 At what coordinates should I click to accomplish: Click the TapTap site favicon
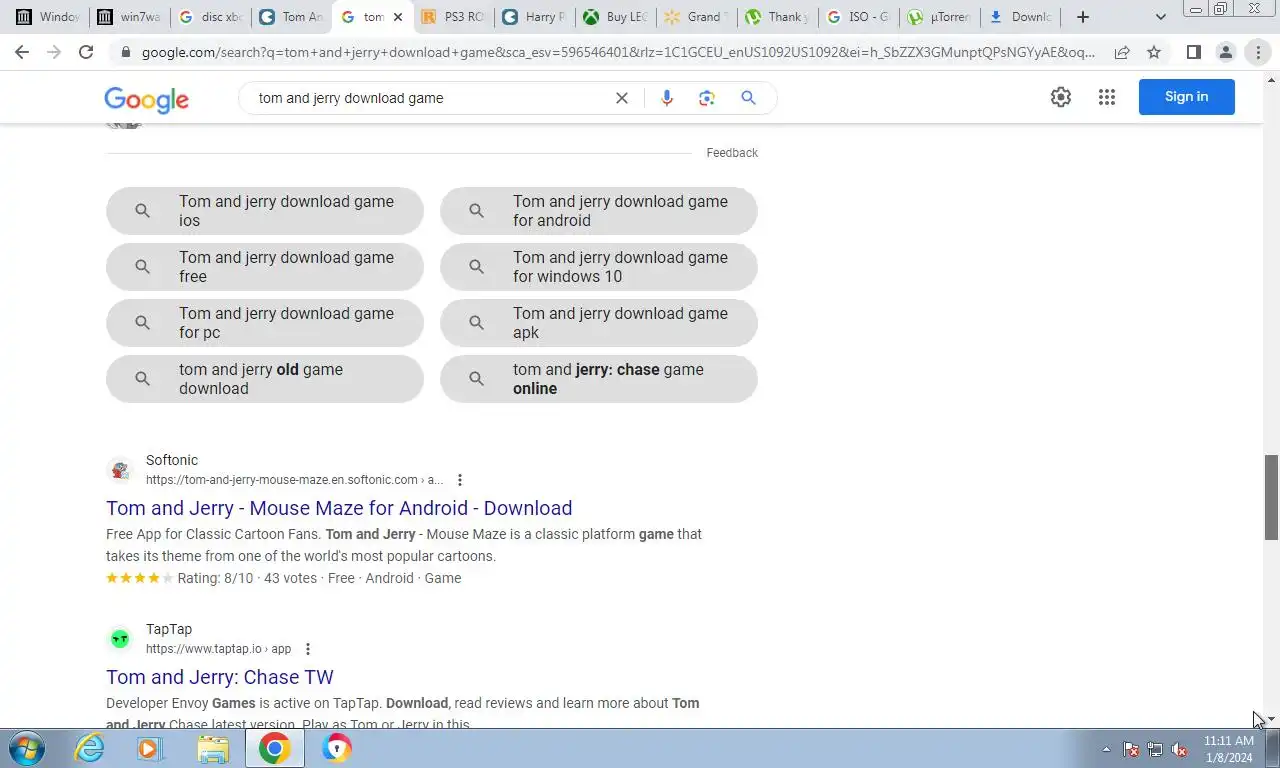[x=120, y=639]
